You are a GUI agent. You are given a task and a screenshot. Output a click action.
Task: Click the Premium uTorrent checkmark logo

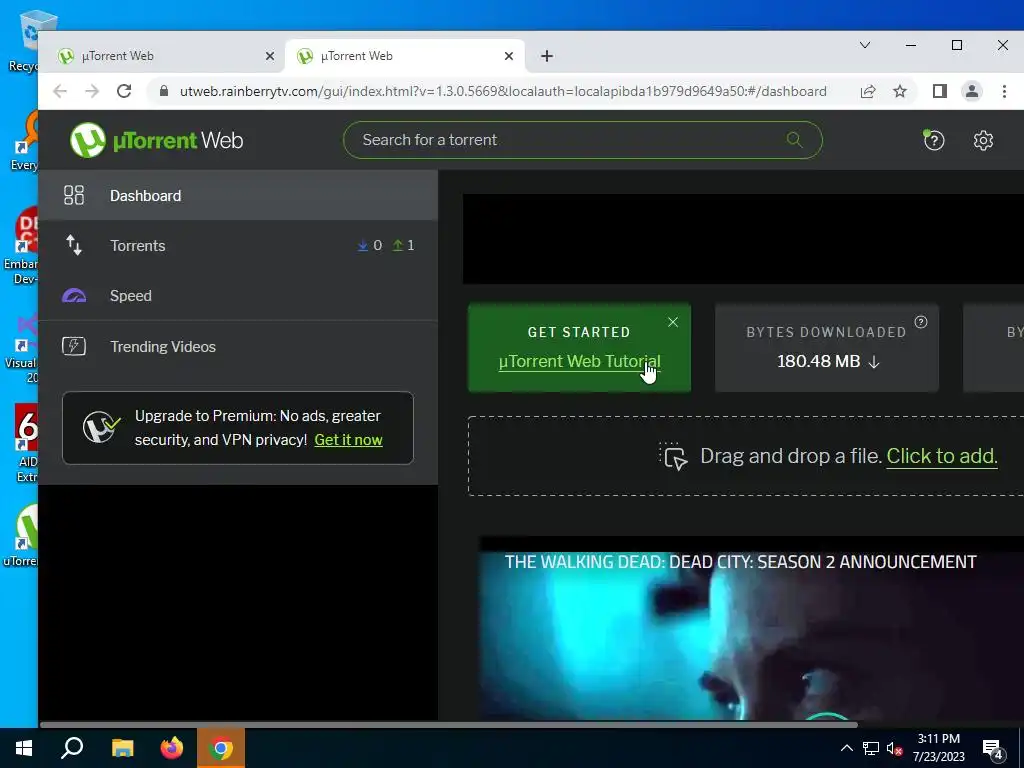click(x=101, y=427)
